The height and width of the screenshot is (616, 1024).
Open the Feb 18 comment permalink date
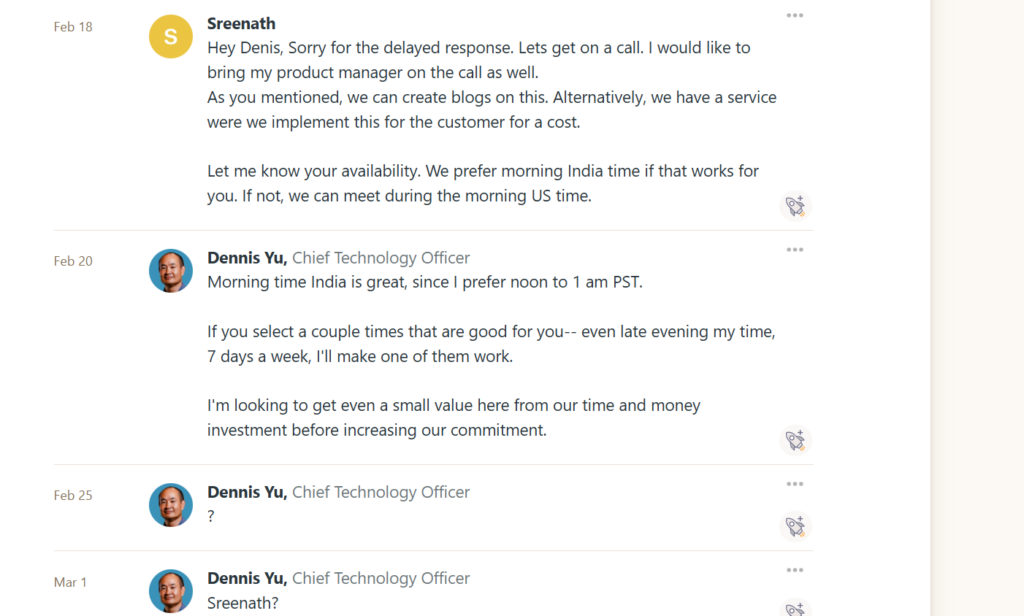(73, 27)
